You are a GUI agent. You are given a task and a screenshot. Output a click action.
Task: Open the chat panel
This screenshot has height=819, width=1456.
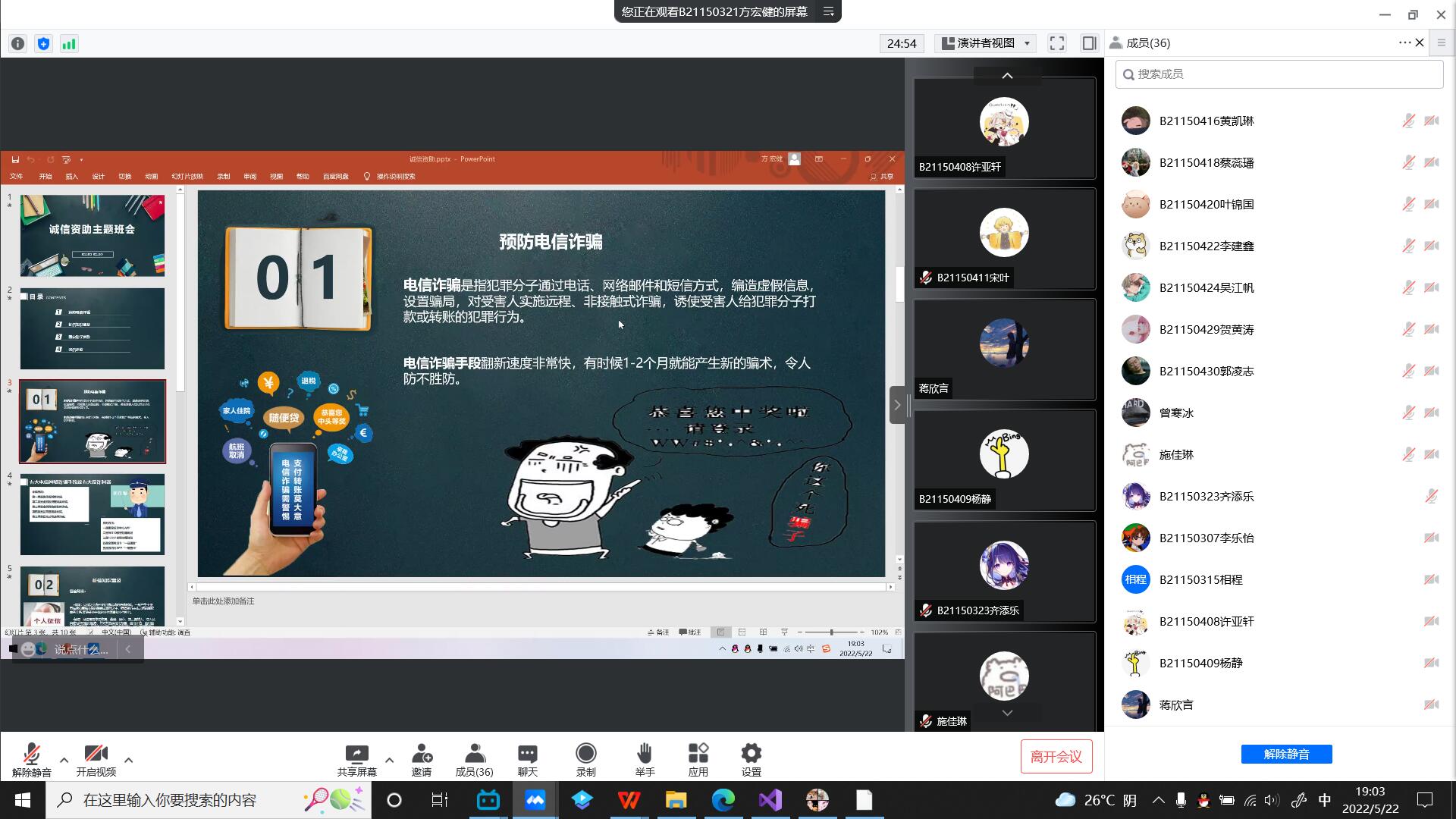point(528,755)
